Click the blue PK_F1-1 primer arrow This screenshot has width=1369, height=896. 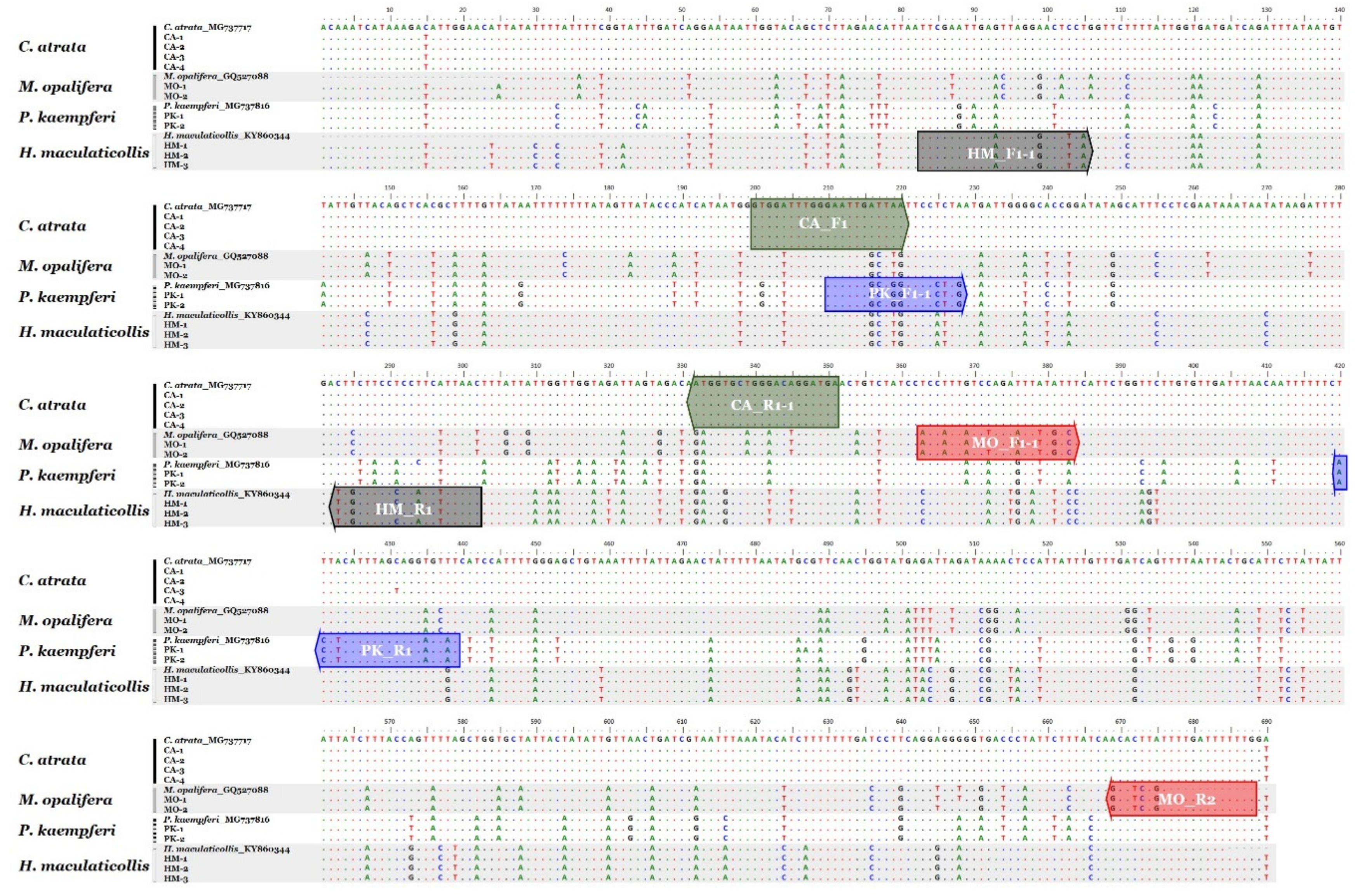tap(895, 294)
